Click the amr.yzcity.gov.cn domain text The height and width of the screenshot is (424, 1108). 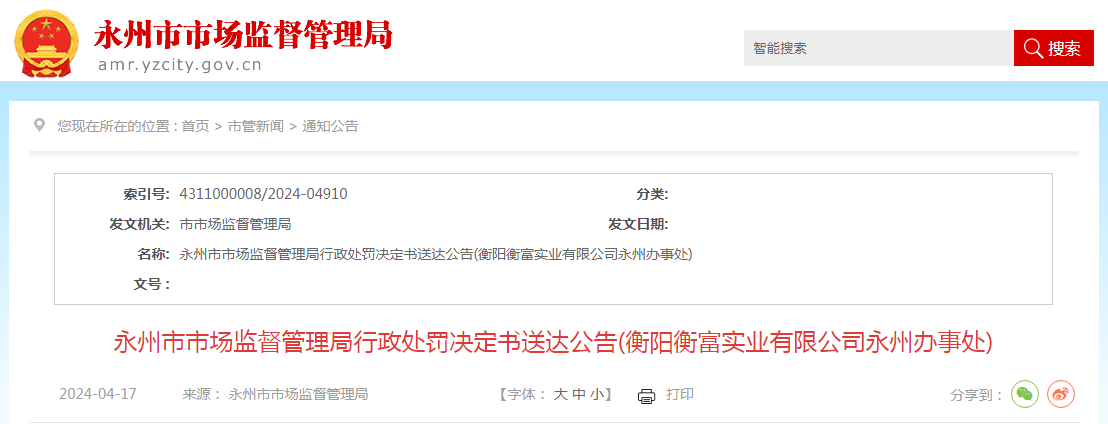(x=180, y=65)
